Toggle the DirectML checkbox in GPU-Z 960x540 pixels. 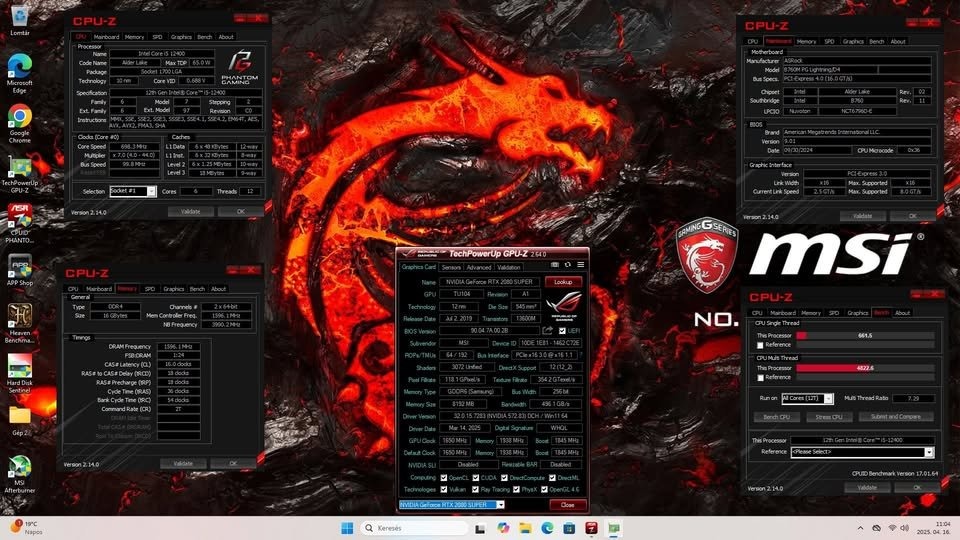tap(552, 478)
